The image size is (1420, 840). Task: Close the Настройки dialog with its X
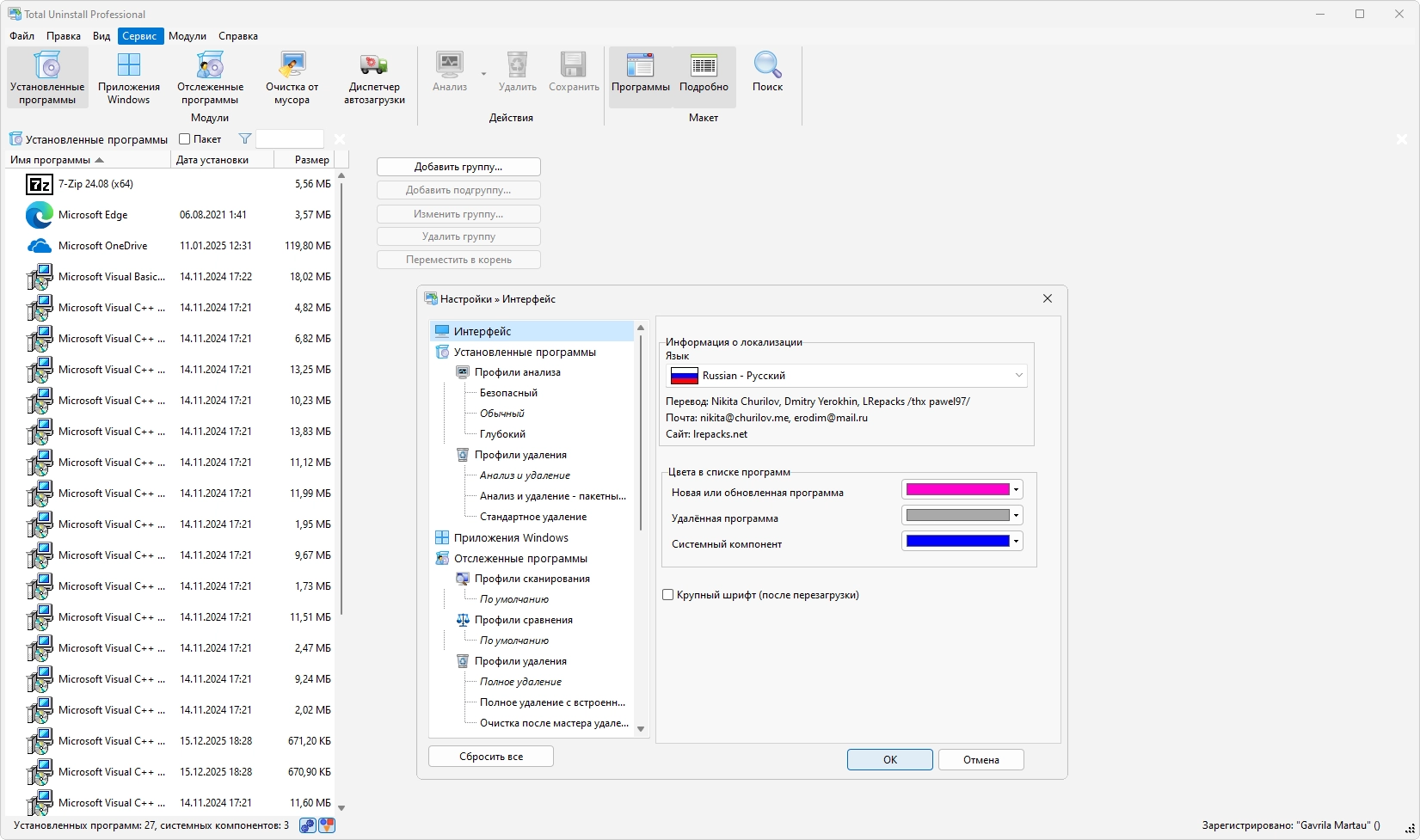pos(1048,299)
